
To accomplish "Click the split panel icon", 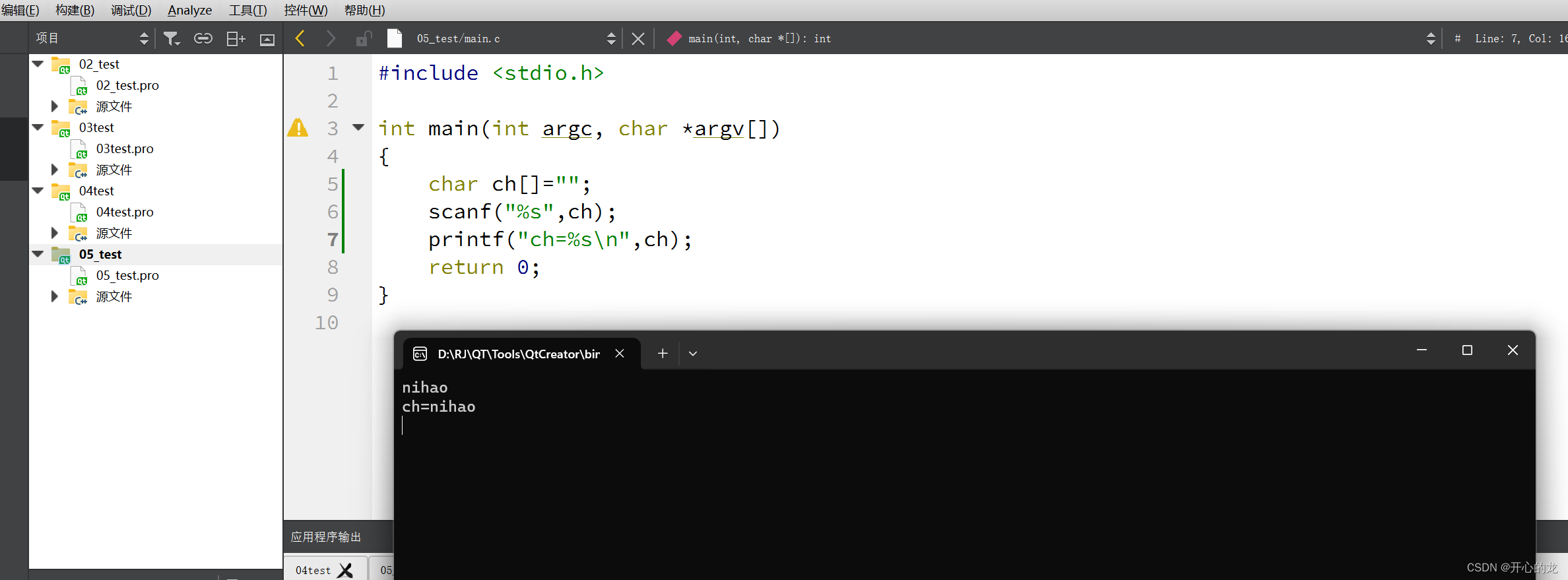I will pos(236,39).
